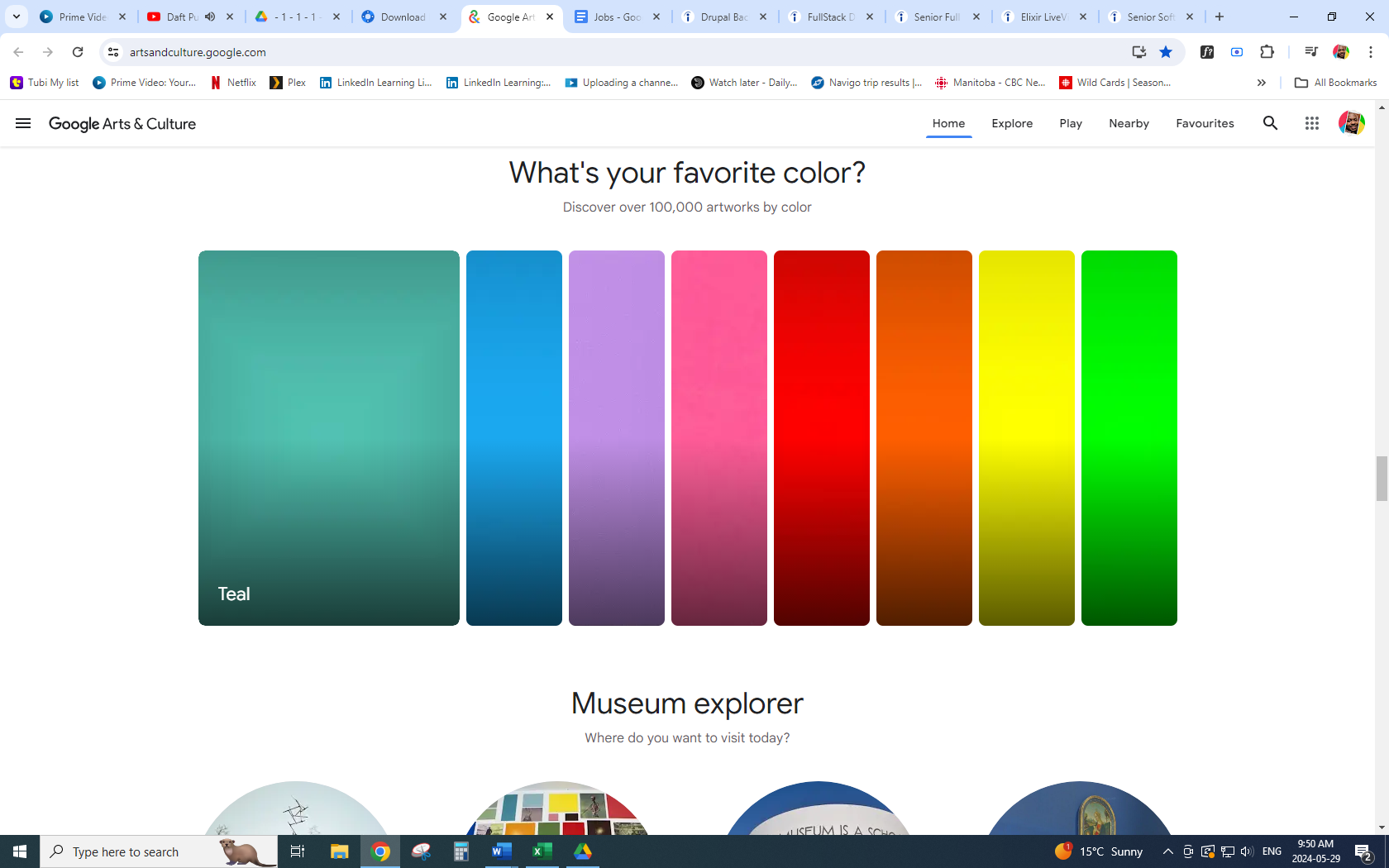Expand the tab search dropdown arrow
1389x868 pixels.
pyautogui.click(x=17, y=17)
